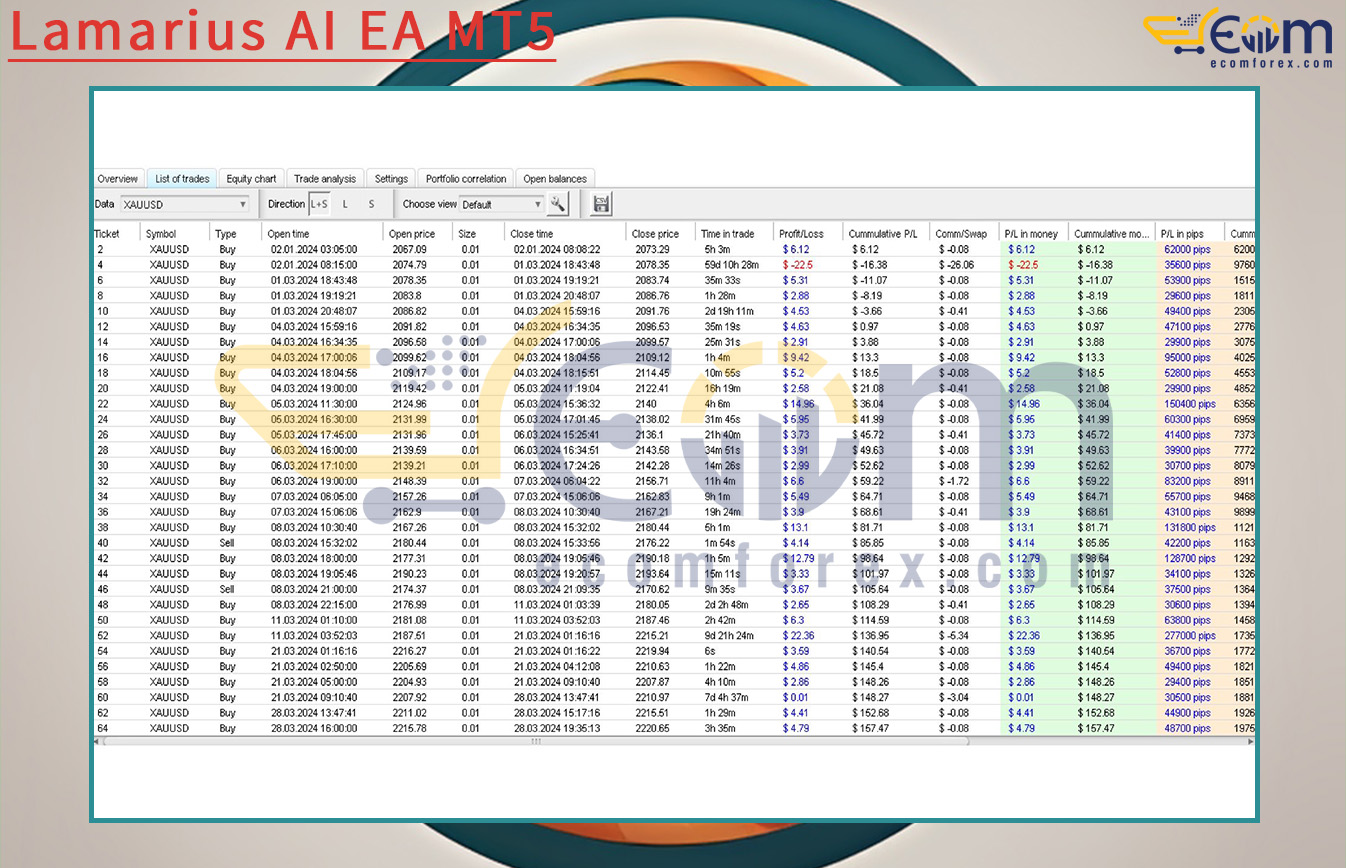Select close time 28.03.2024 19:35:13
Screen dimensions: 1346x868
[557, 728]
